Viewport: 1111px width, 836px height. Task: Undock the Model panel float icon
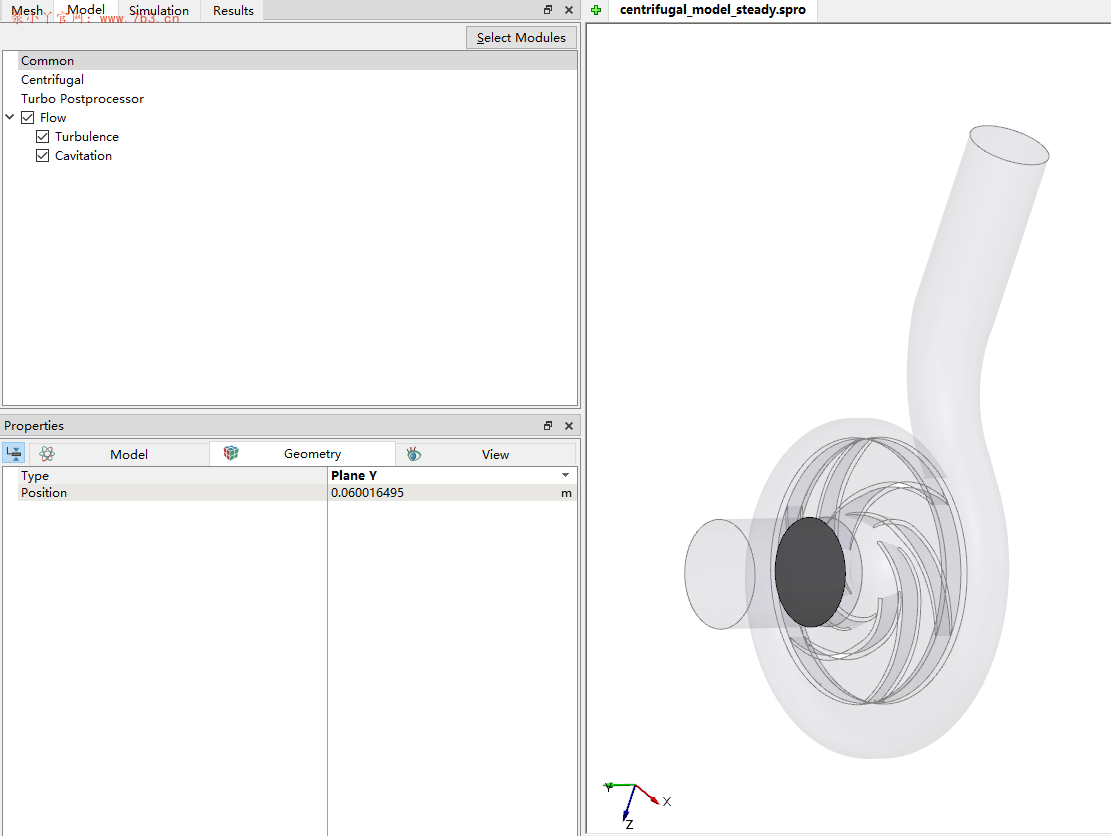(x=548, y=10)
